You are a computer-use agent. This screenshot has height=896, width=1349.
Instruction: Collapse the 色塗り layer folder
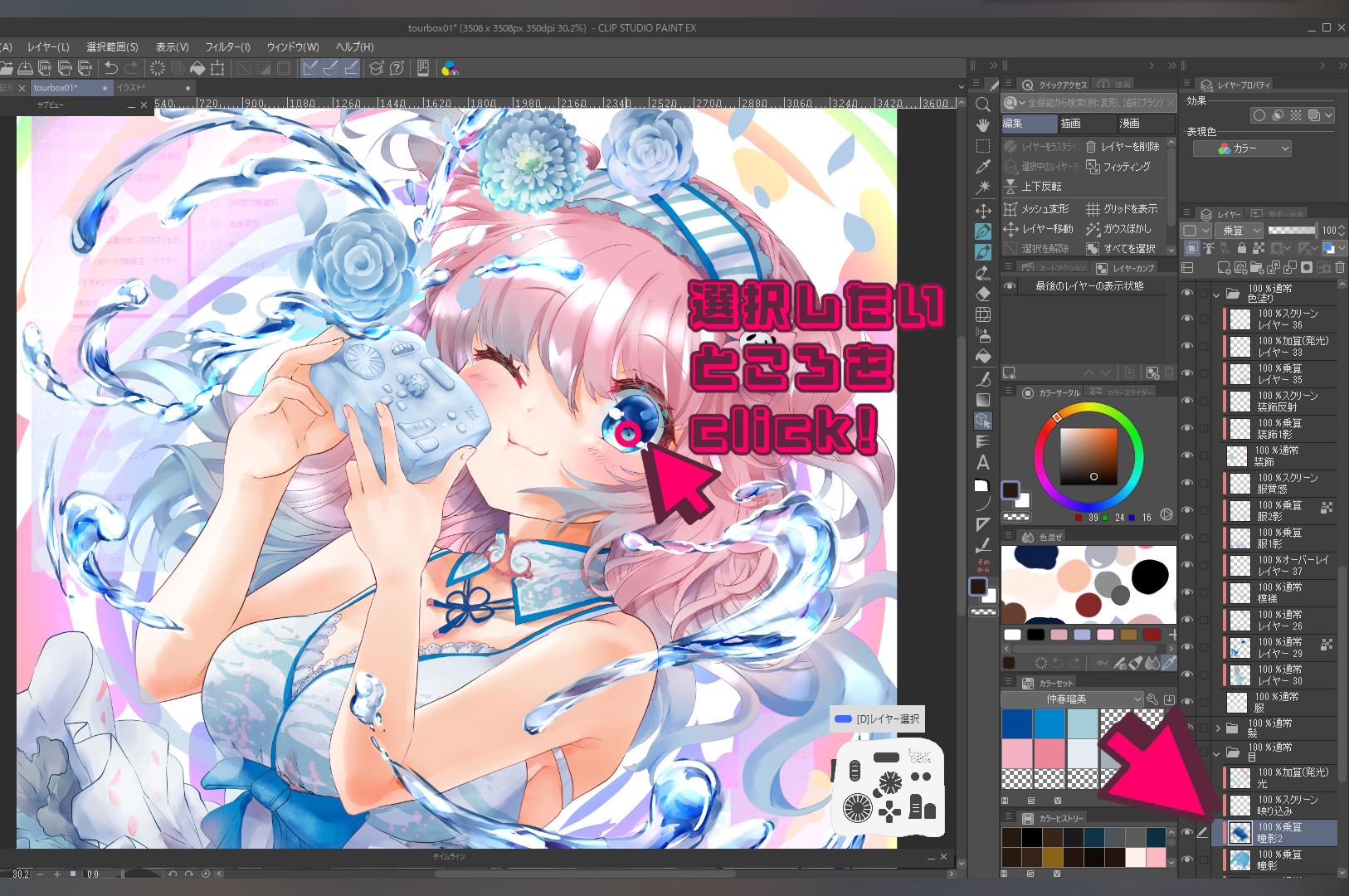(1218, 294)
